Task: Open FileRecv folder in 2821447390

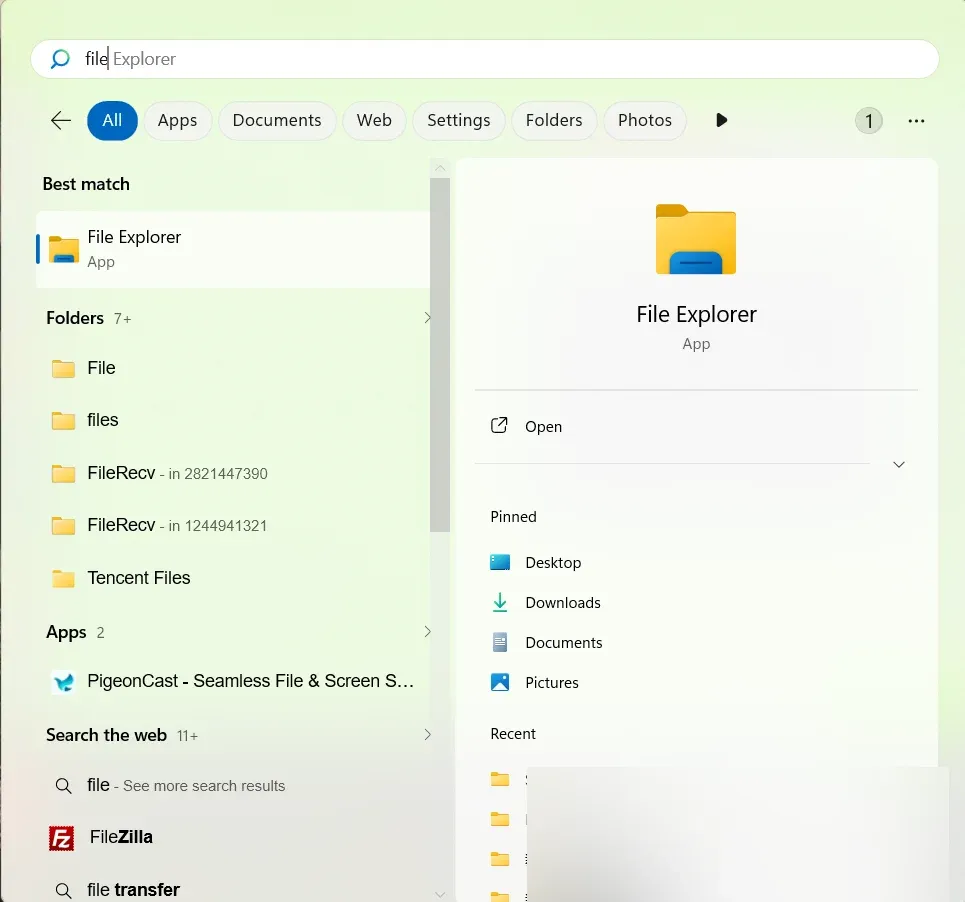Action: 233,473
